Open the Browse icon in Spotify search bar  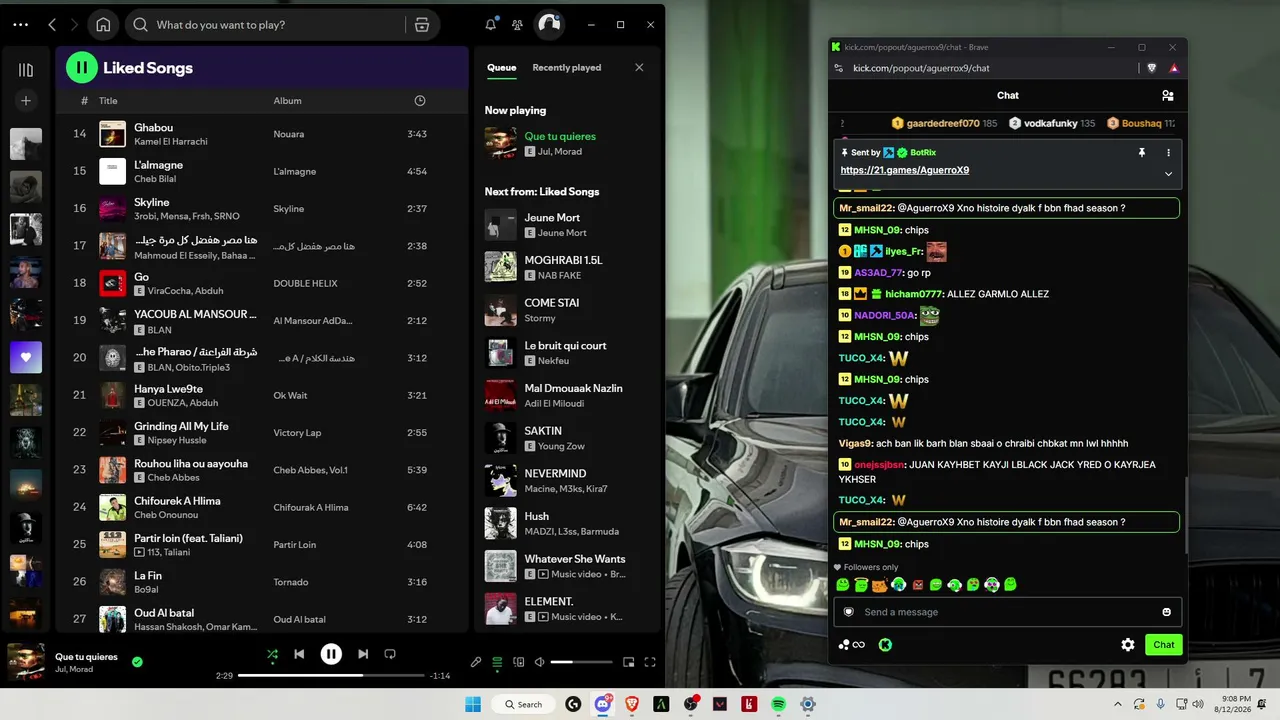pyautogui.click(x=422, y=24)
